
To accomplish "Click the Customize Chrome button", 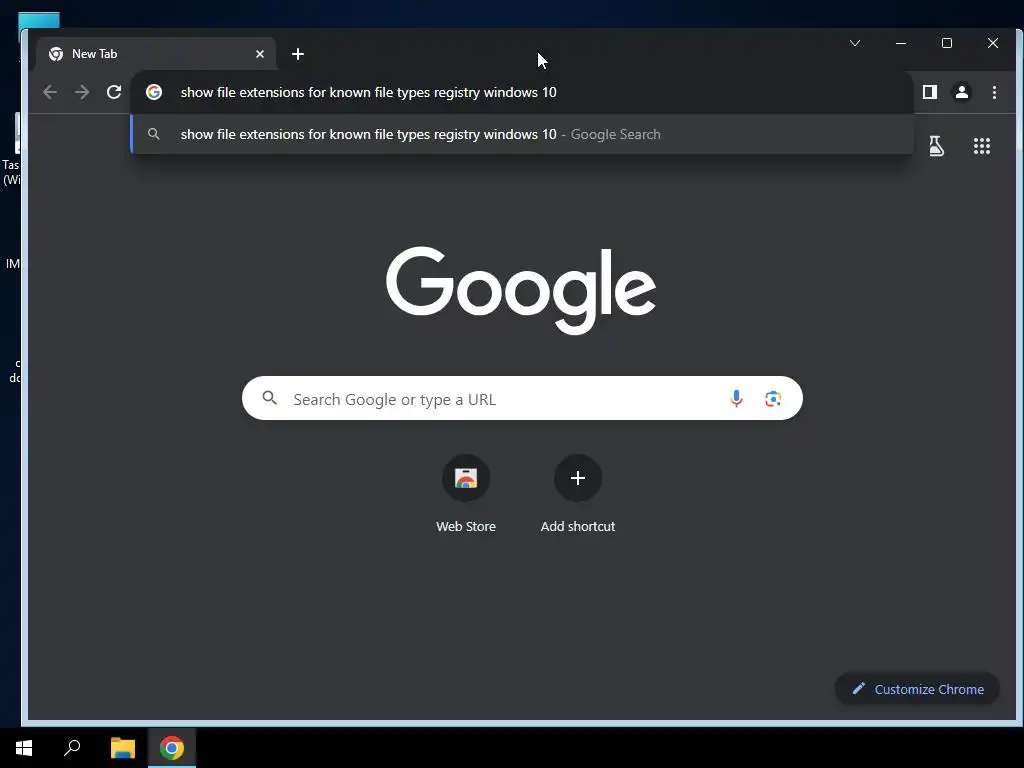I will click(918, 689).
